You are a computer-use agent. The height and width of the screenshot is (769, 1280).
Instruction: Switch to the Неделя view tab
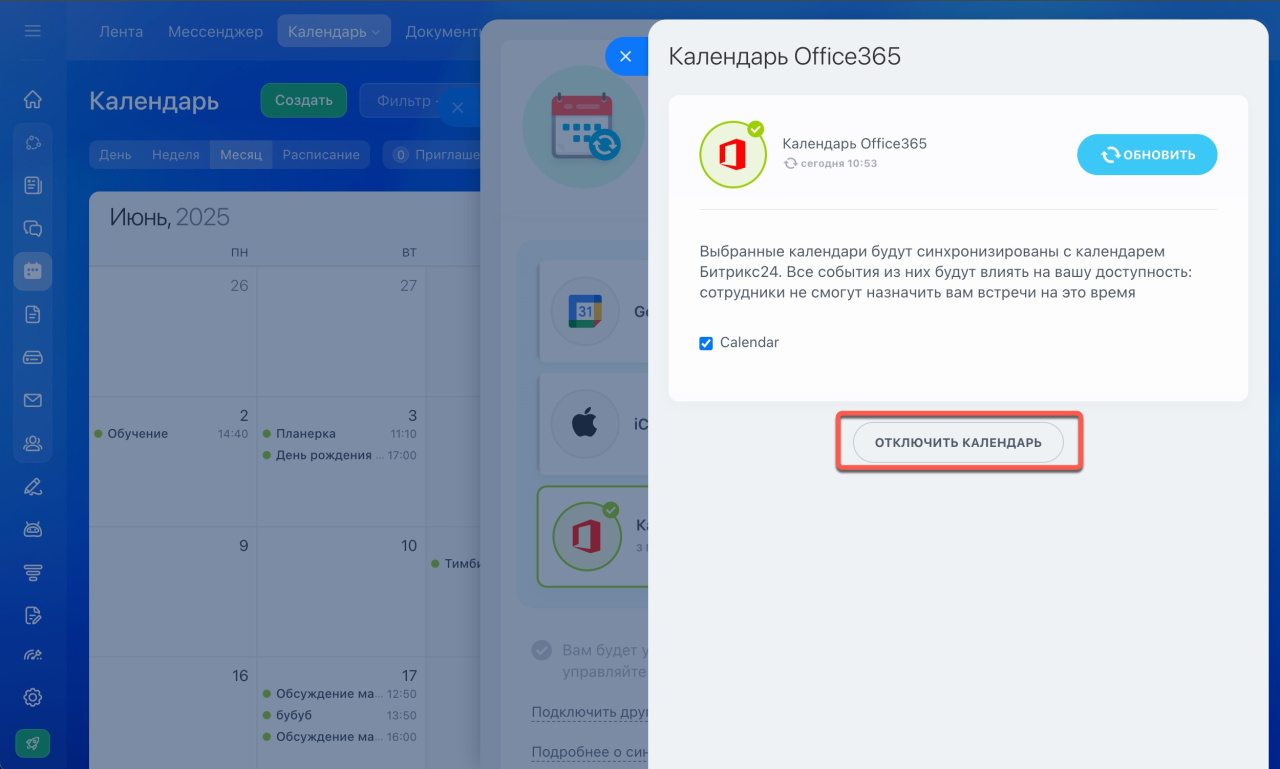pyautogui.click(x=175, y=155)
